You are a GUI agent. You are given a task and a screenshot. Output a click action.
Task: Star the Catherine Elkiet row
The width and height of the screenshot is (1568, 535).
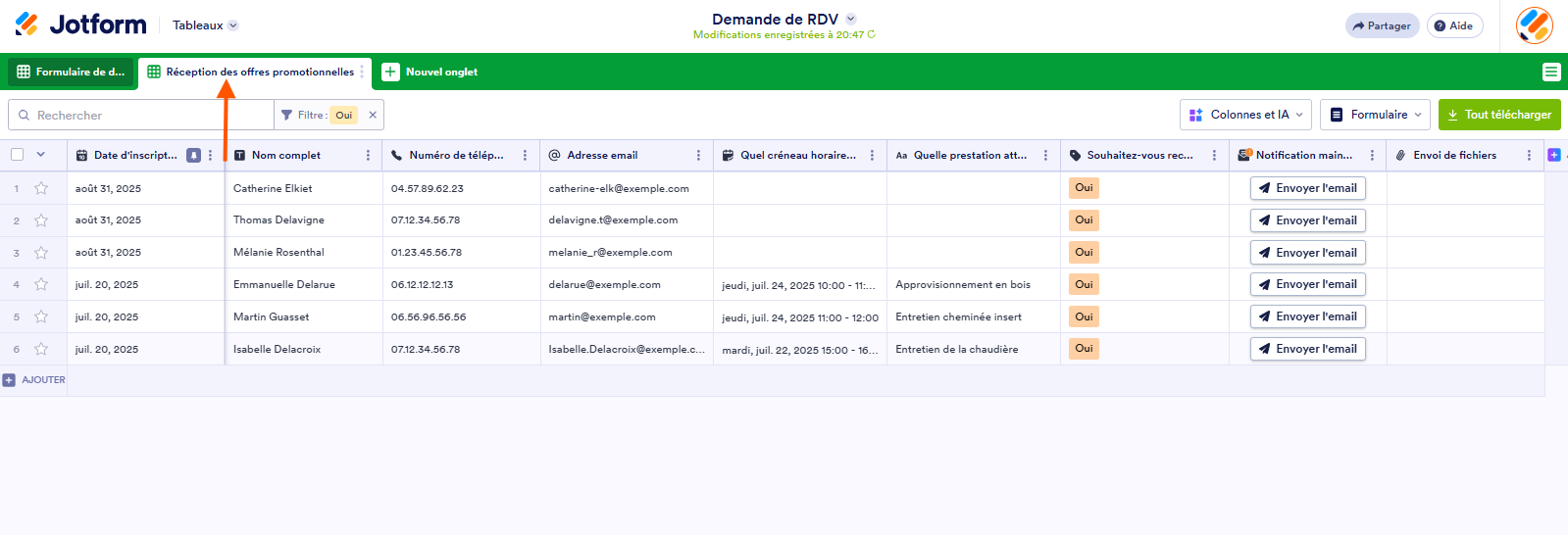pyautogui.click(x=41, y=188)
